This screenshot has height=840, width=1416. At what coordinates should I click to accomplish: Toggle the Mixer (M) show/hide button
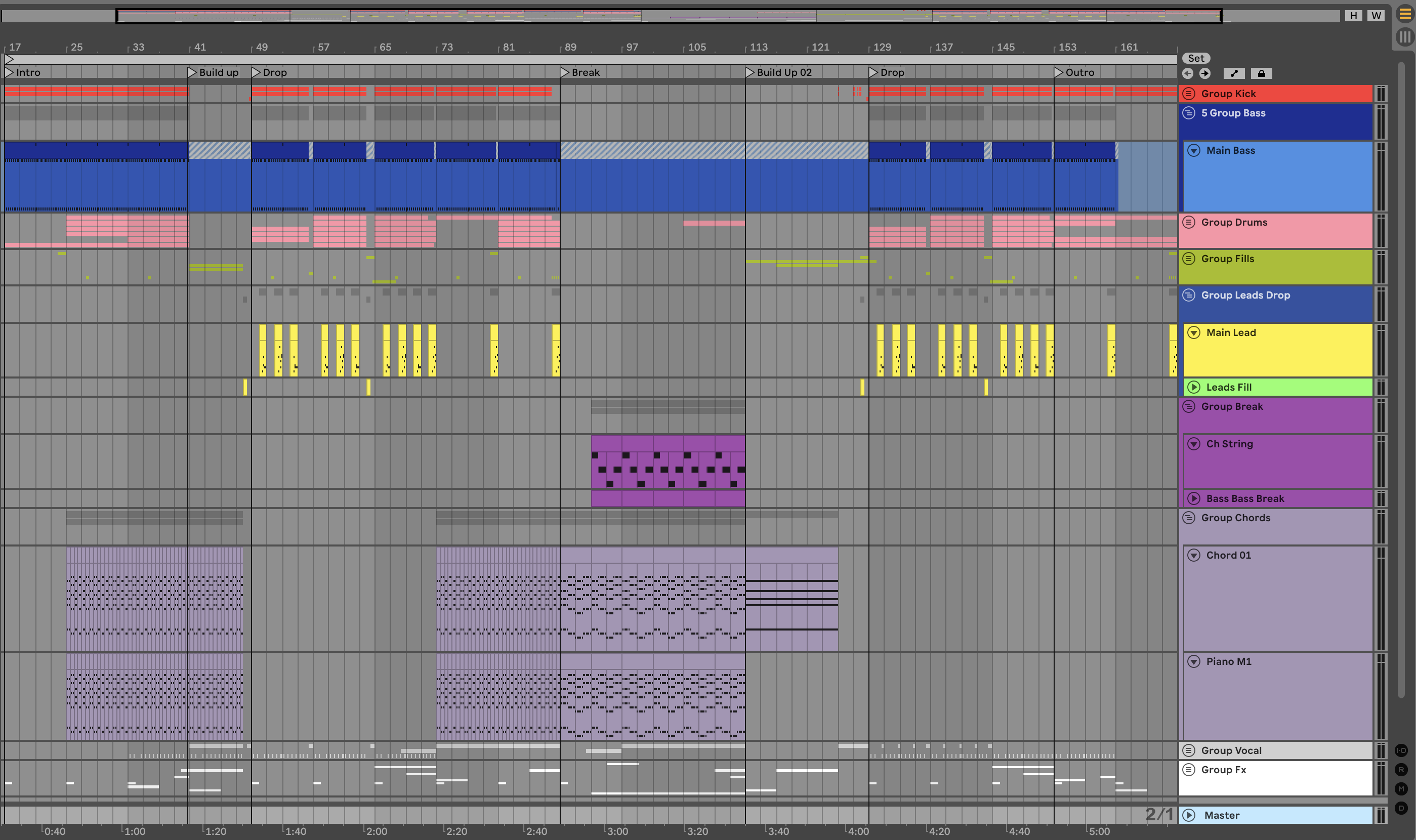(x=1401, y=789)
